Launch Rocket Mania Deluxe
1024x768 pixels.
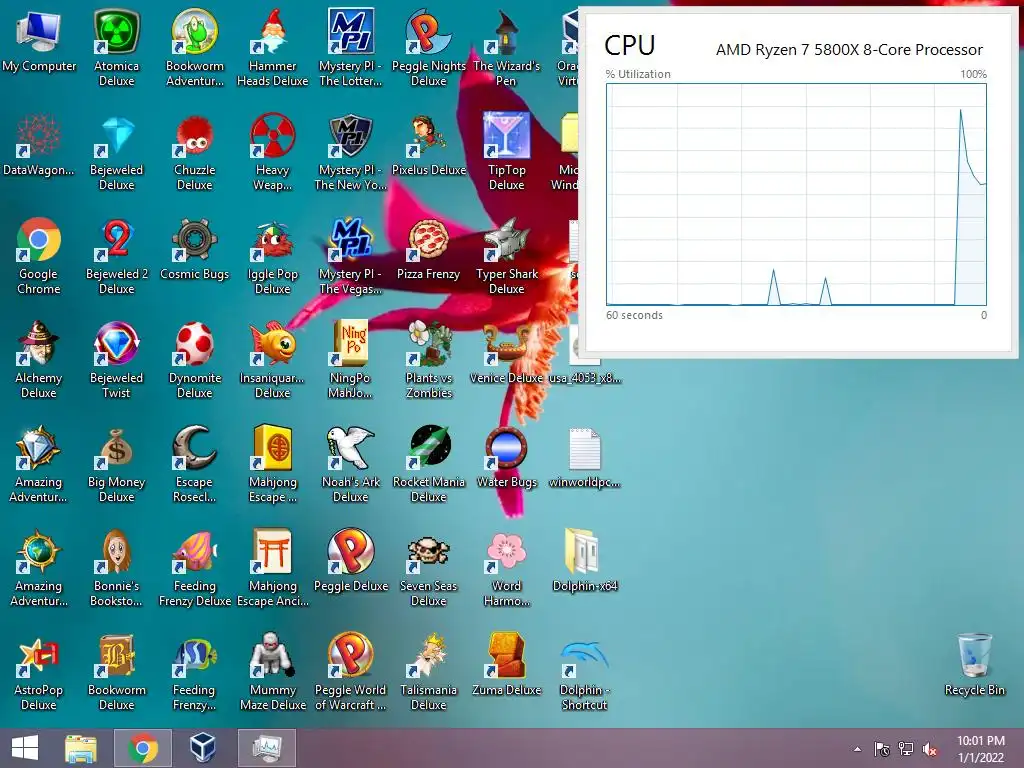[x=428, y=464]
